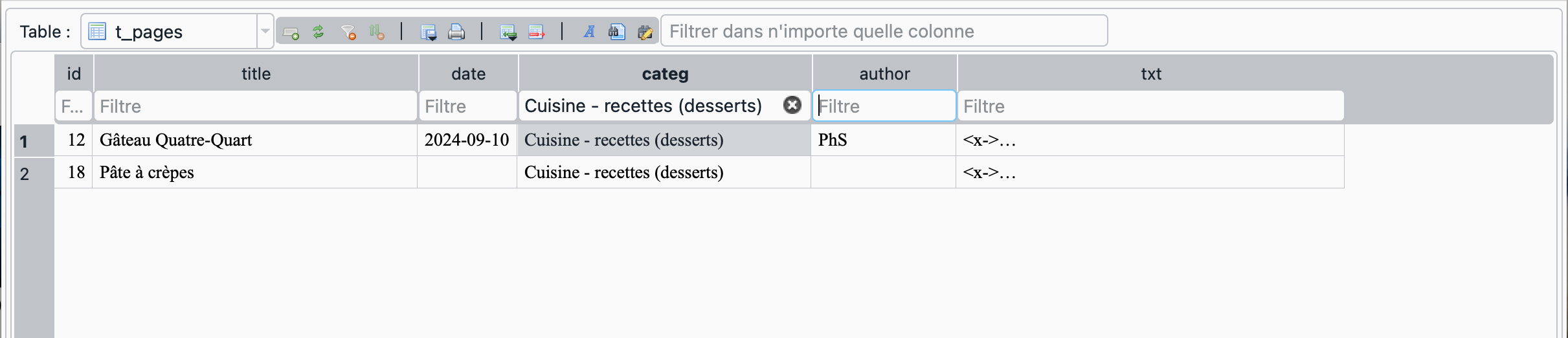Sort by the date column header
This screenshot has width=1568, height=338.
click(469, 73)
